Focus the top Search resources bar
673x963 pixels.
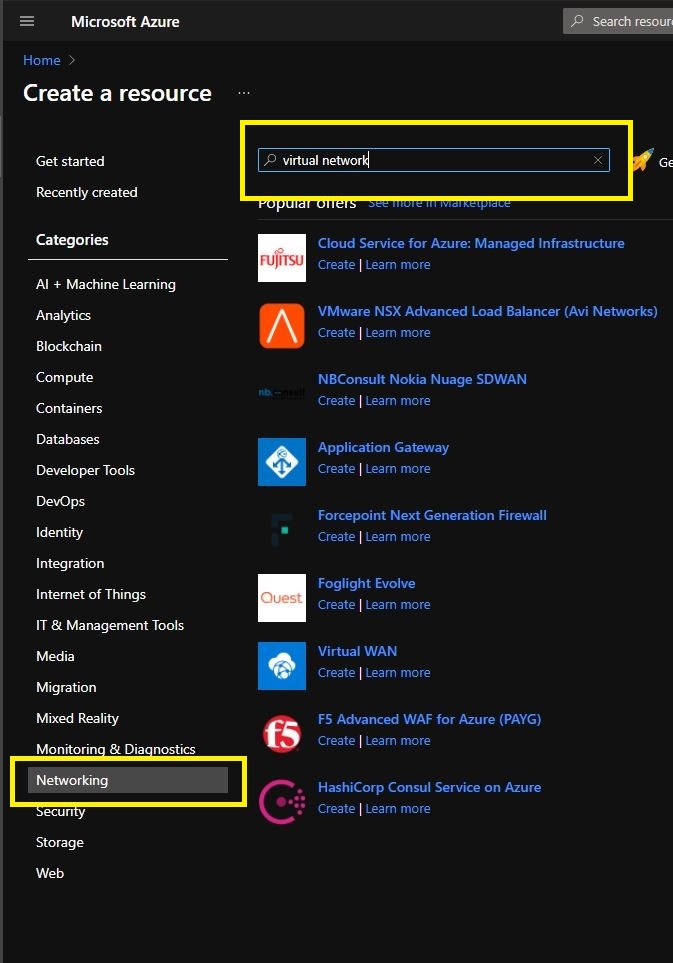(x=619, y=21)
